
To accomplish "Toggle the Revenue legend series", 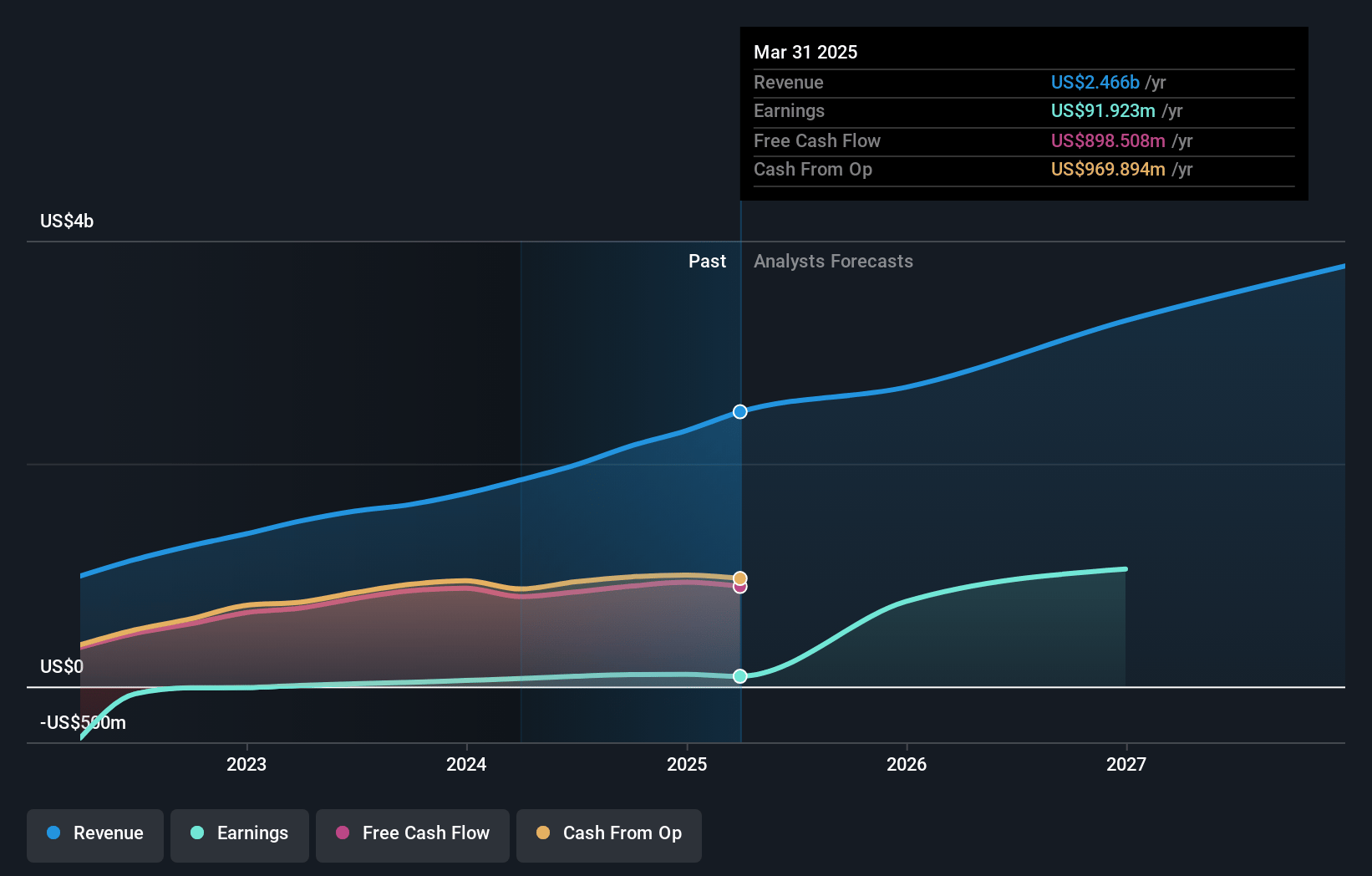I will point(95,834).
